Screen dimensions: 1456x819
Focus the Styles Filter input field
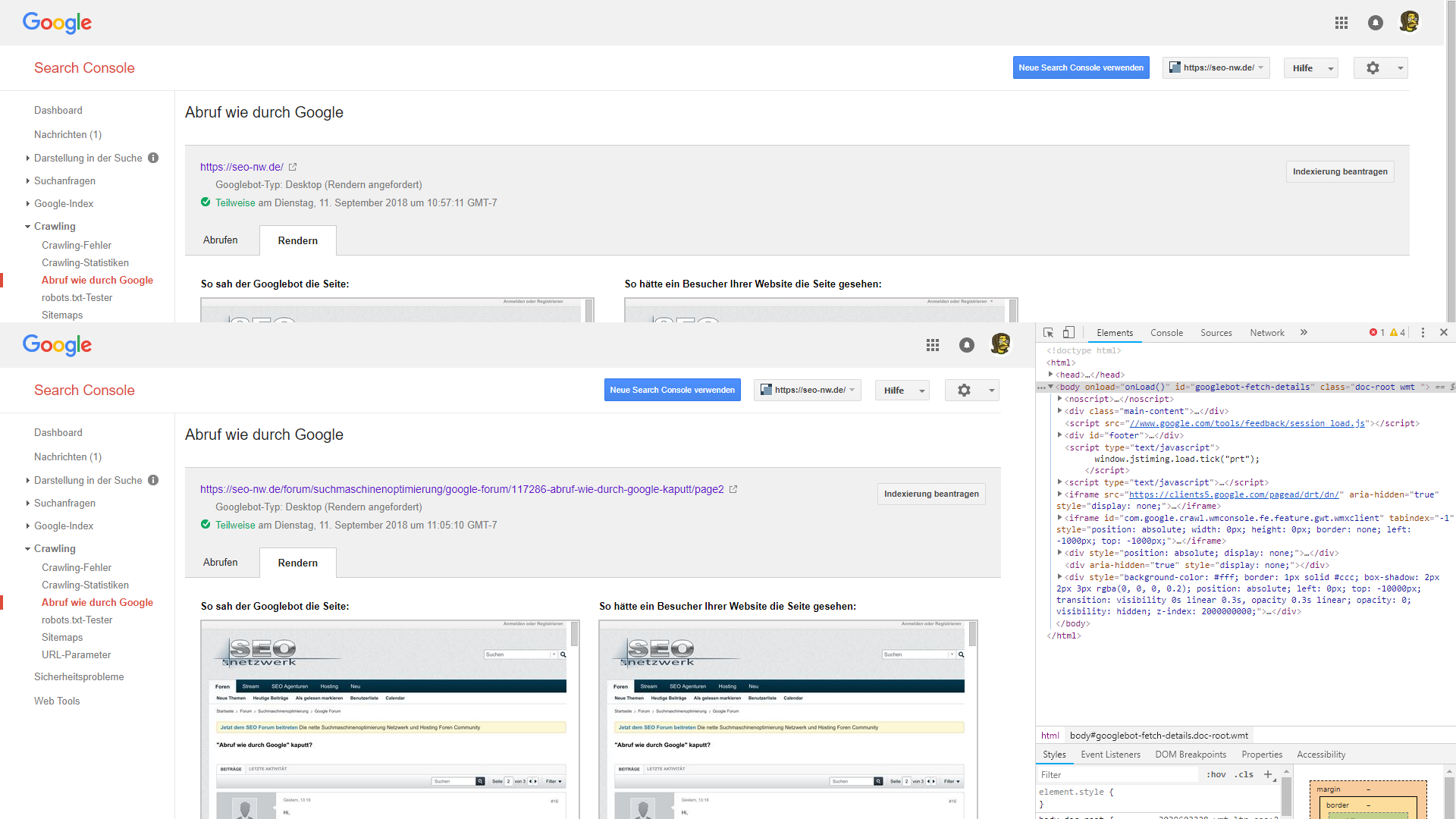[x=1119, y=775]
